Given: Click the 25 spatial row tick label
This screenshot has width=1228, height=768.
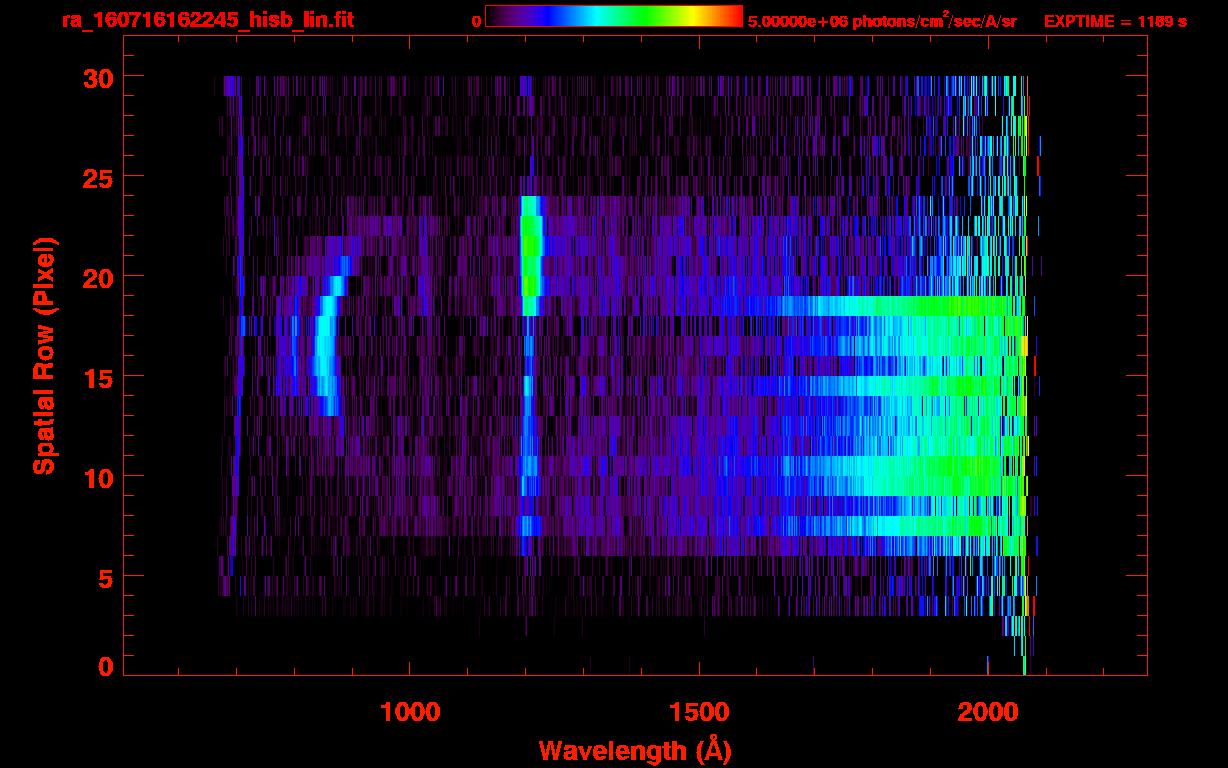Looking at the screenshot, I should (x=96, y=177).
